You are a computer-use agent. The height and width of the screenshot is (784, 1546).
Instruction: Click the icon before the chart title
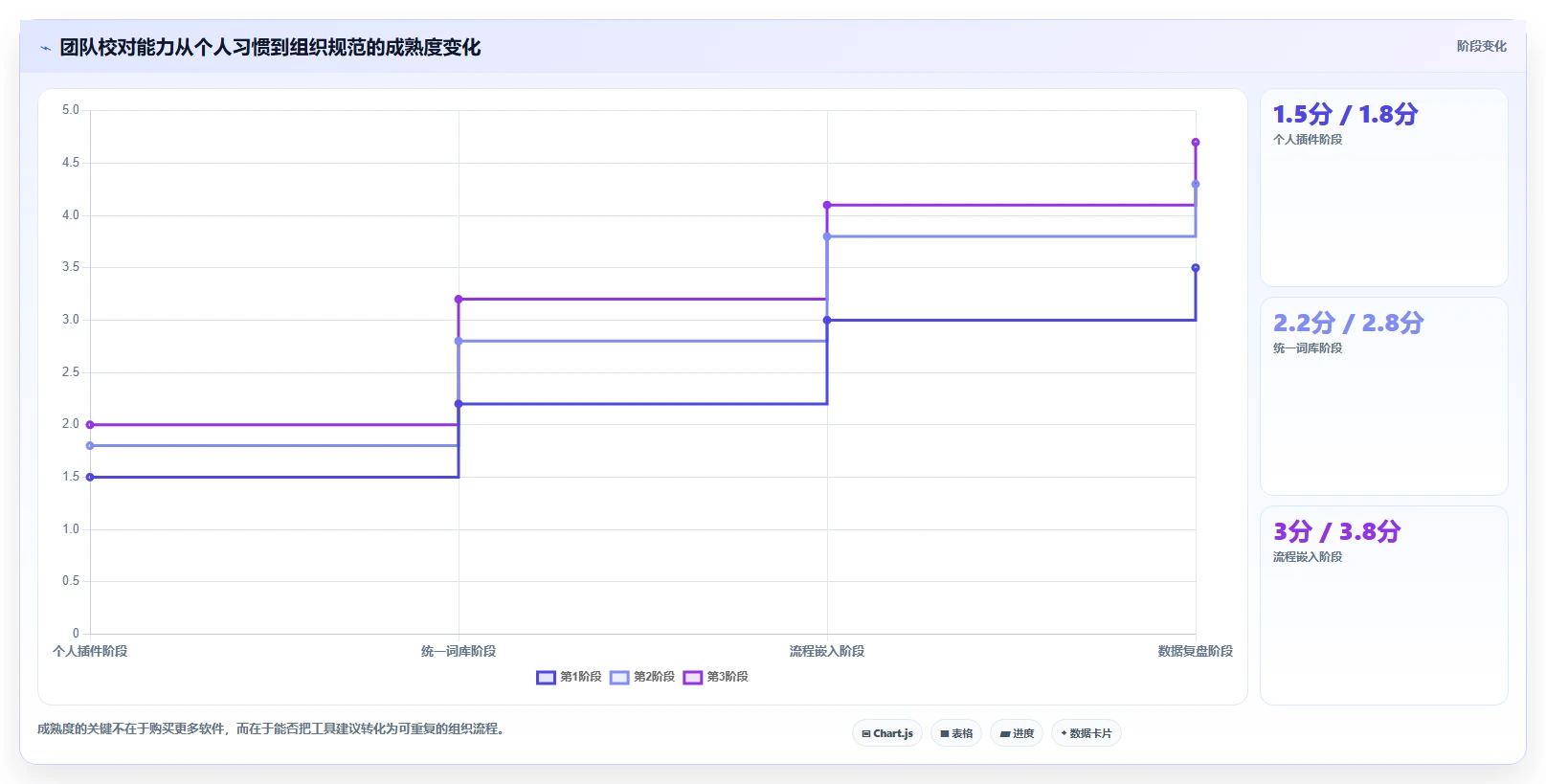point(45,48)
